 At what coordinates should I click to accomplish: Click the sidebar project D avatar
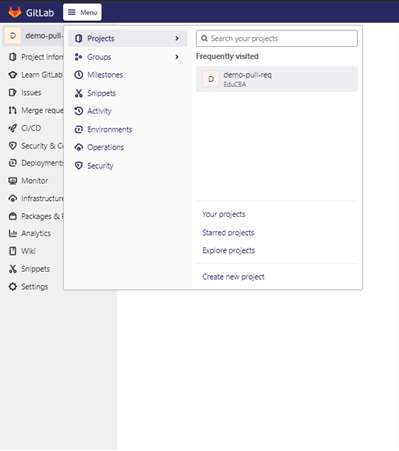click(13, 36)
